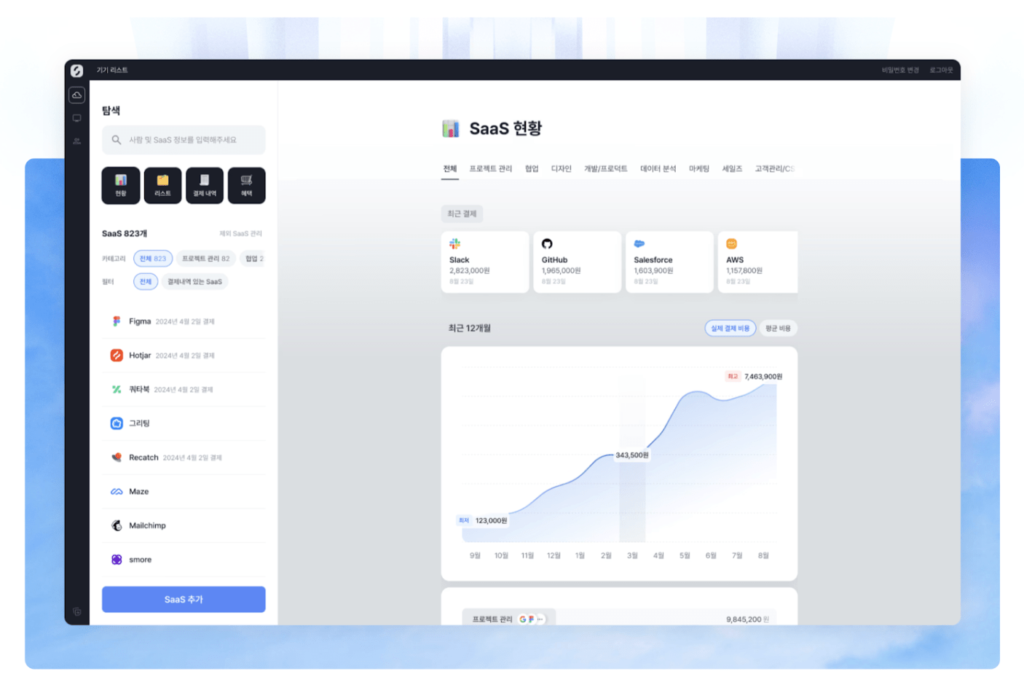Select the 전체 filter chip next to 필터
Image resolution: width=1024 pixels, height=685 pixels.
click(145, 281)
